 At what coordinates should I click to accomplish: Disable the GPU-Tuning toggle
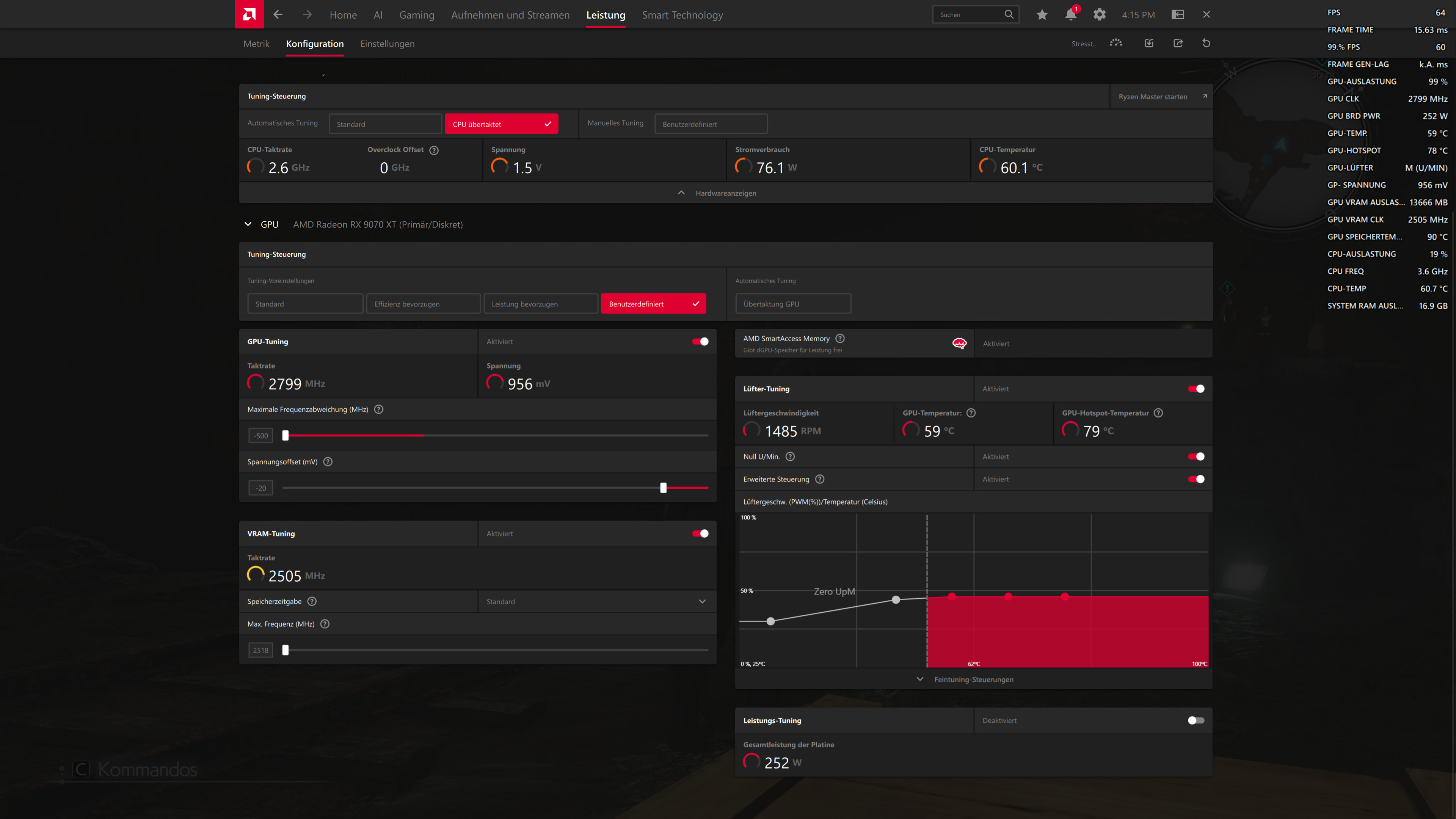(700, 341)
